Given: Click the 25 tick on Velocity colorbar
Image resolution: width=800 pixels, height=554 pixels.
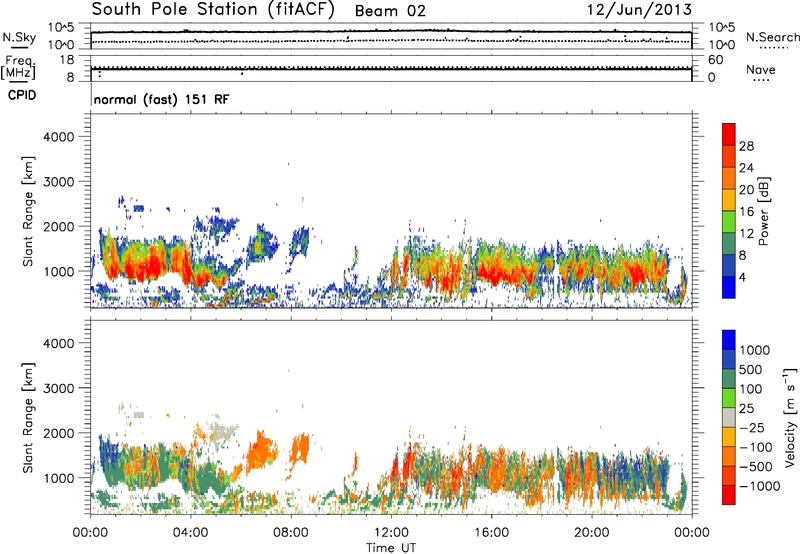Looking at the screenshot, I should pos(746,408).
